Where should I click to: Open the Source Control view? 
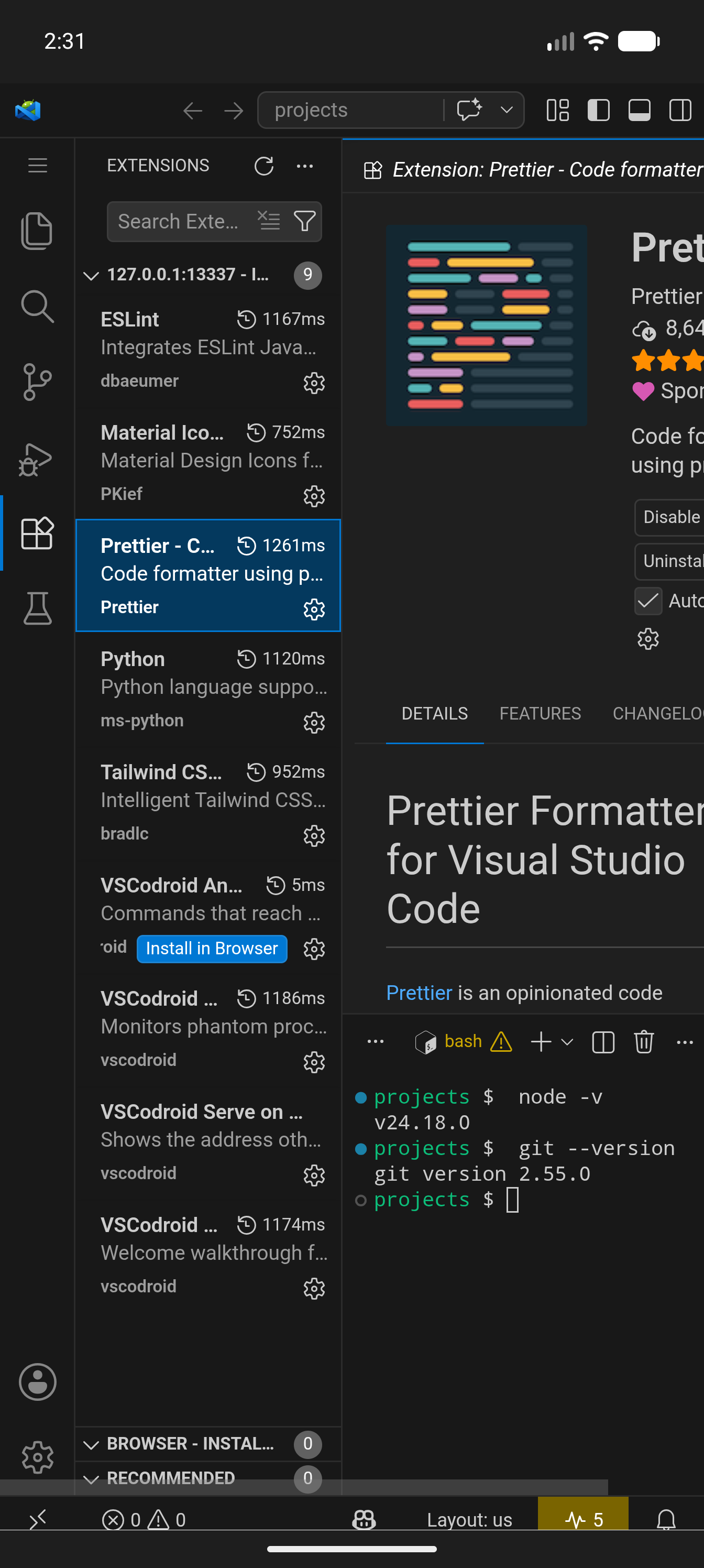37,382
